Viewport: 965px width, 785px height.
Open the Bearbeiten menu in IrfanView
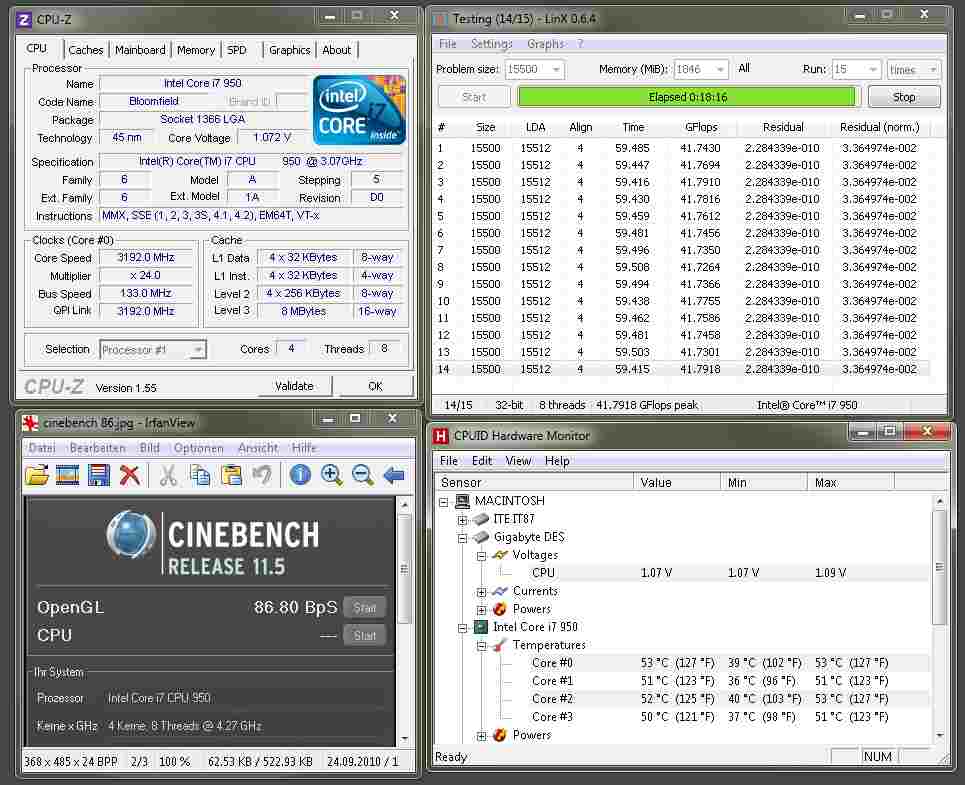pos(97,448)
